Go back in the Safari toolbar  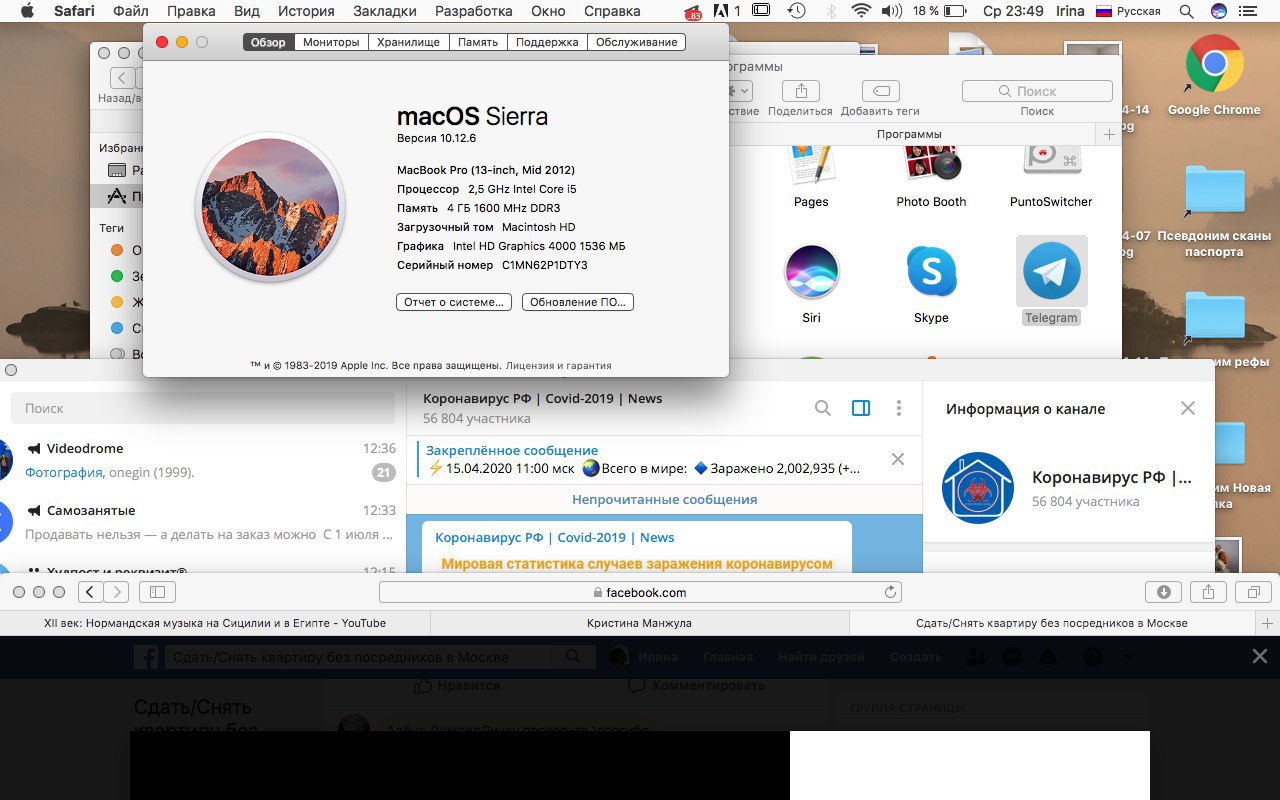90,592
